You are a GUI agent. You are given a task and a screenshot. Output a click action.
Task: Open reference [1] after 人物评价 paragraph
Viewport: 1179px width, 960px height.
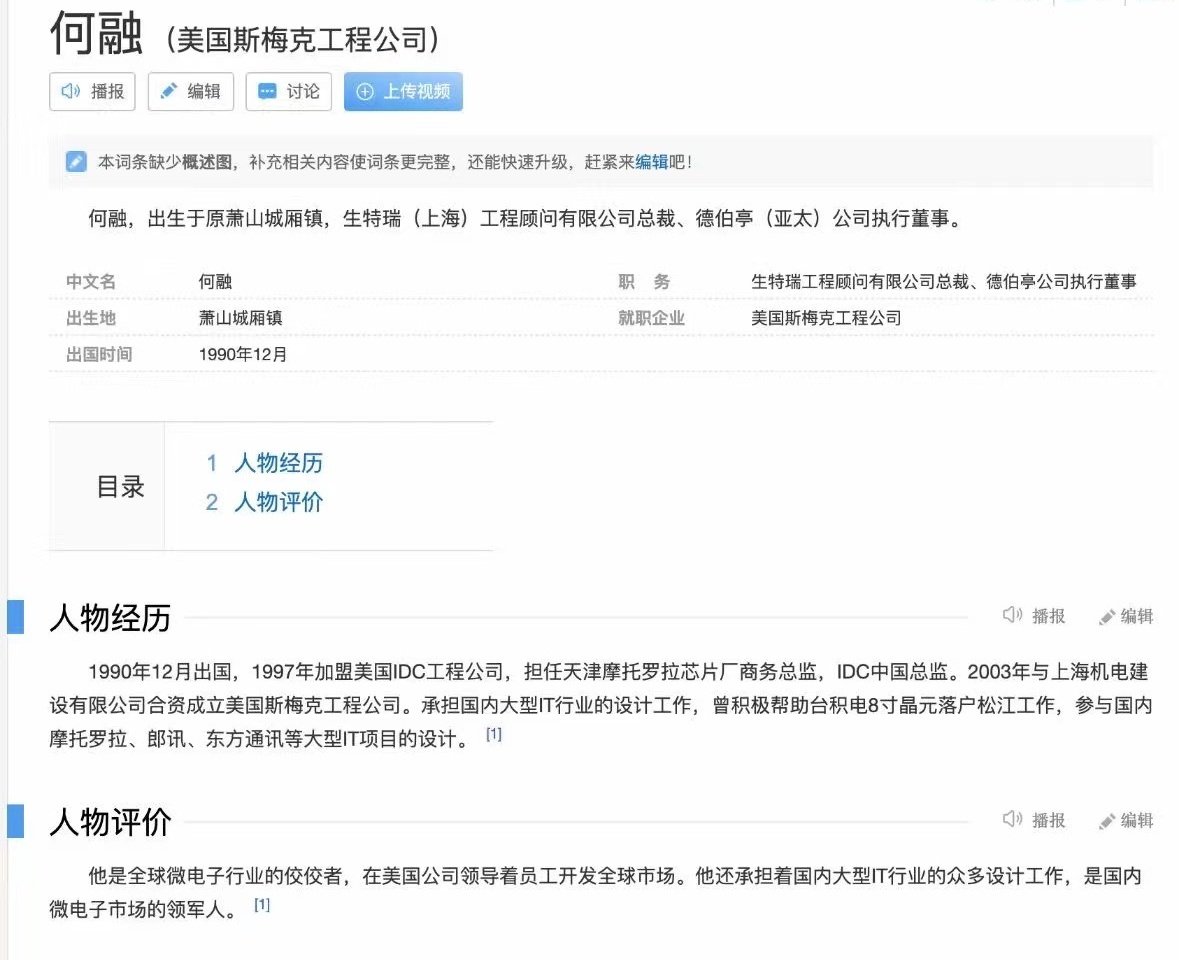coord(262,906)
